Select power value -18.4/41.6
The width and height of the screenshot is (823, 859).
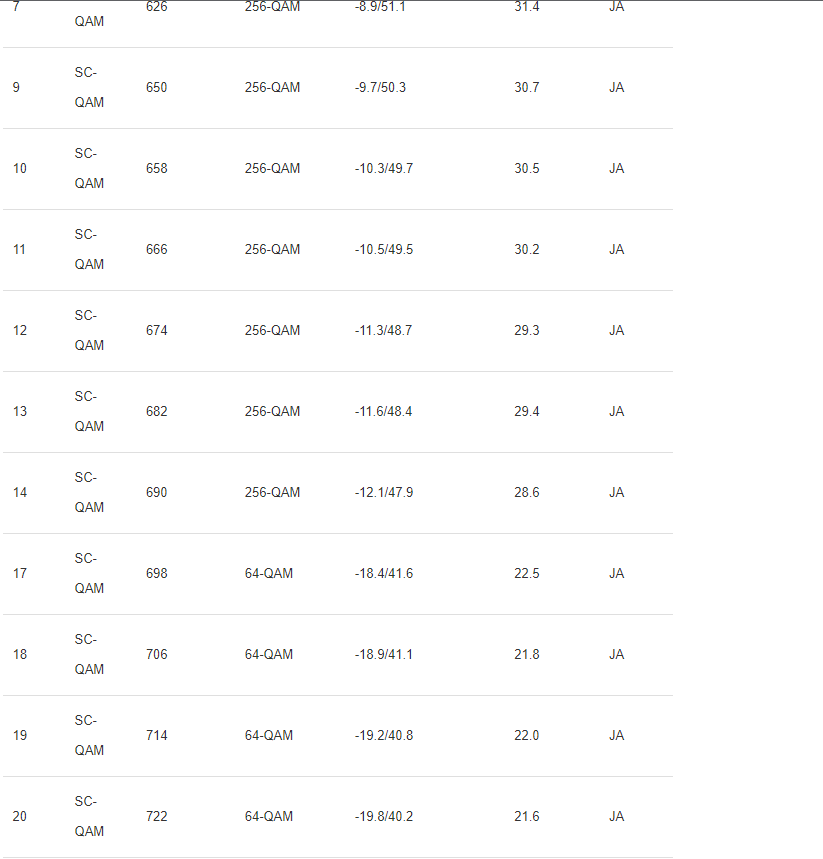coord(384,574)
